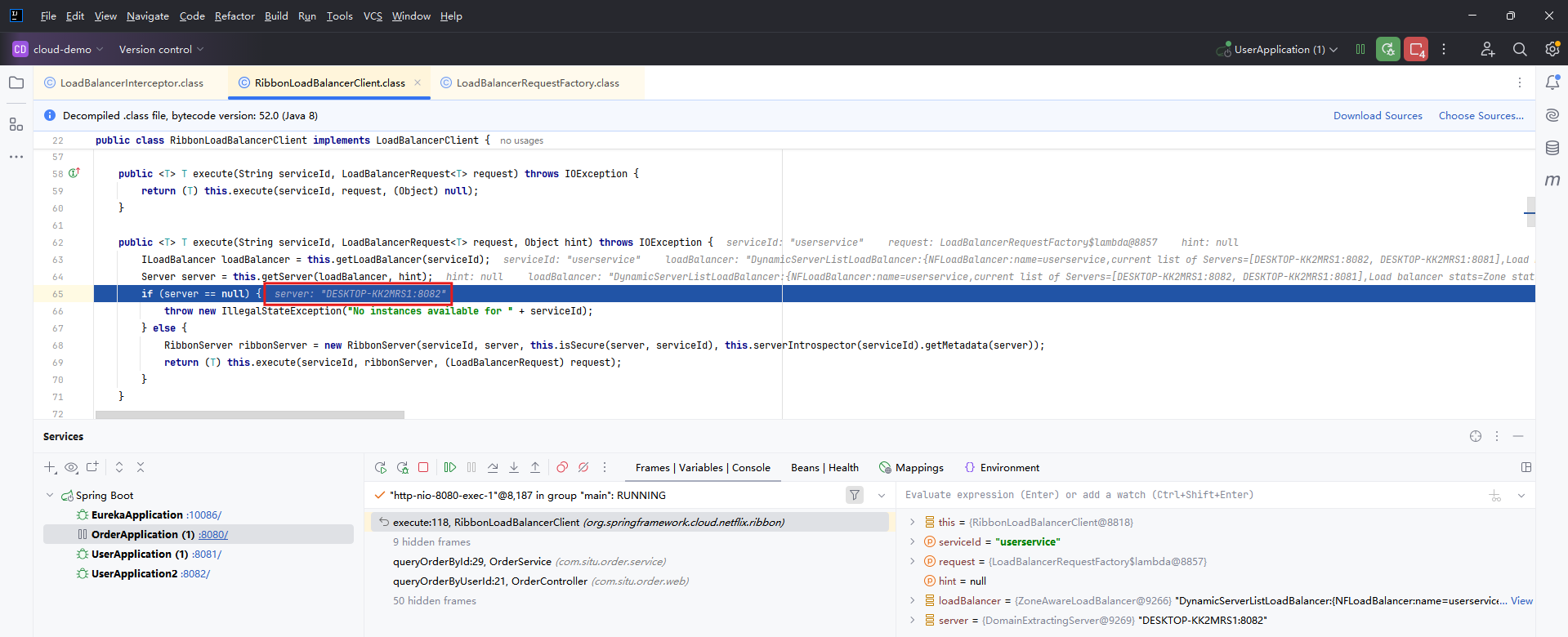Click the Services panel options target icon

(x=1476, y=436)
